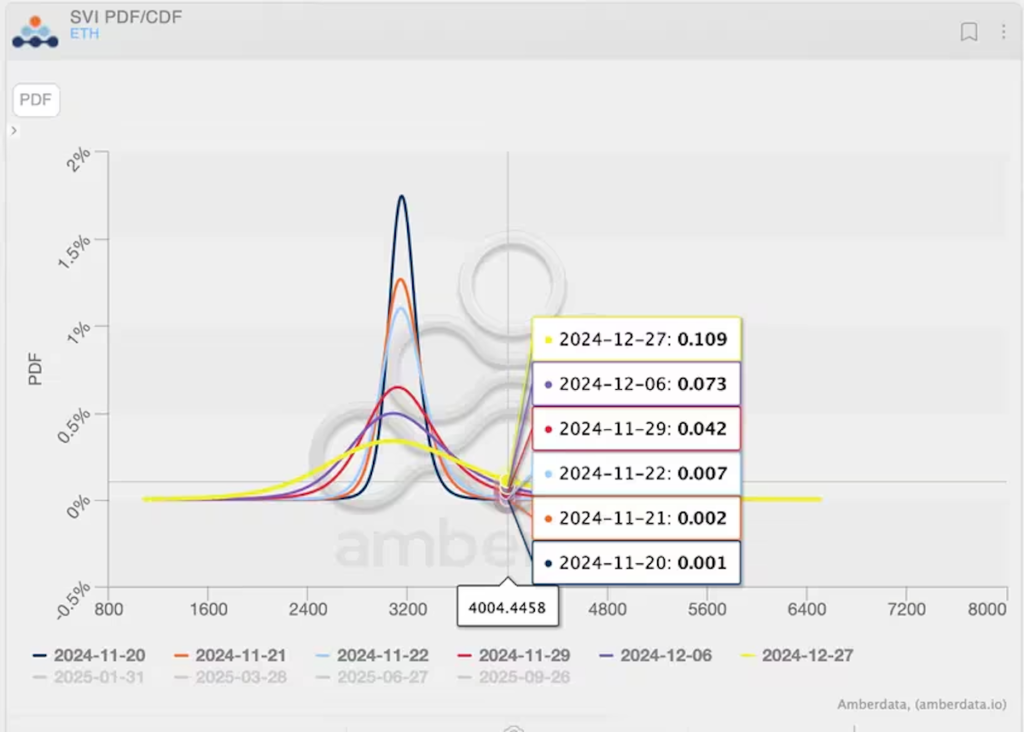
Task: Click the 4800 x-axis tick label
Action: click(x=607, y=609)
